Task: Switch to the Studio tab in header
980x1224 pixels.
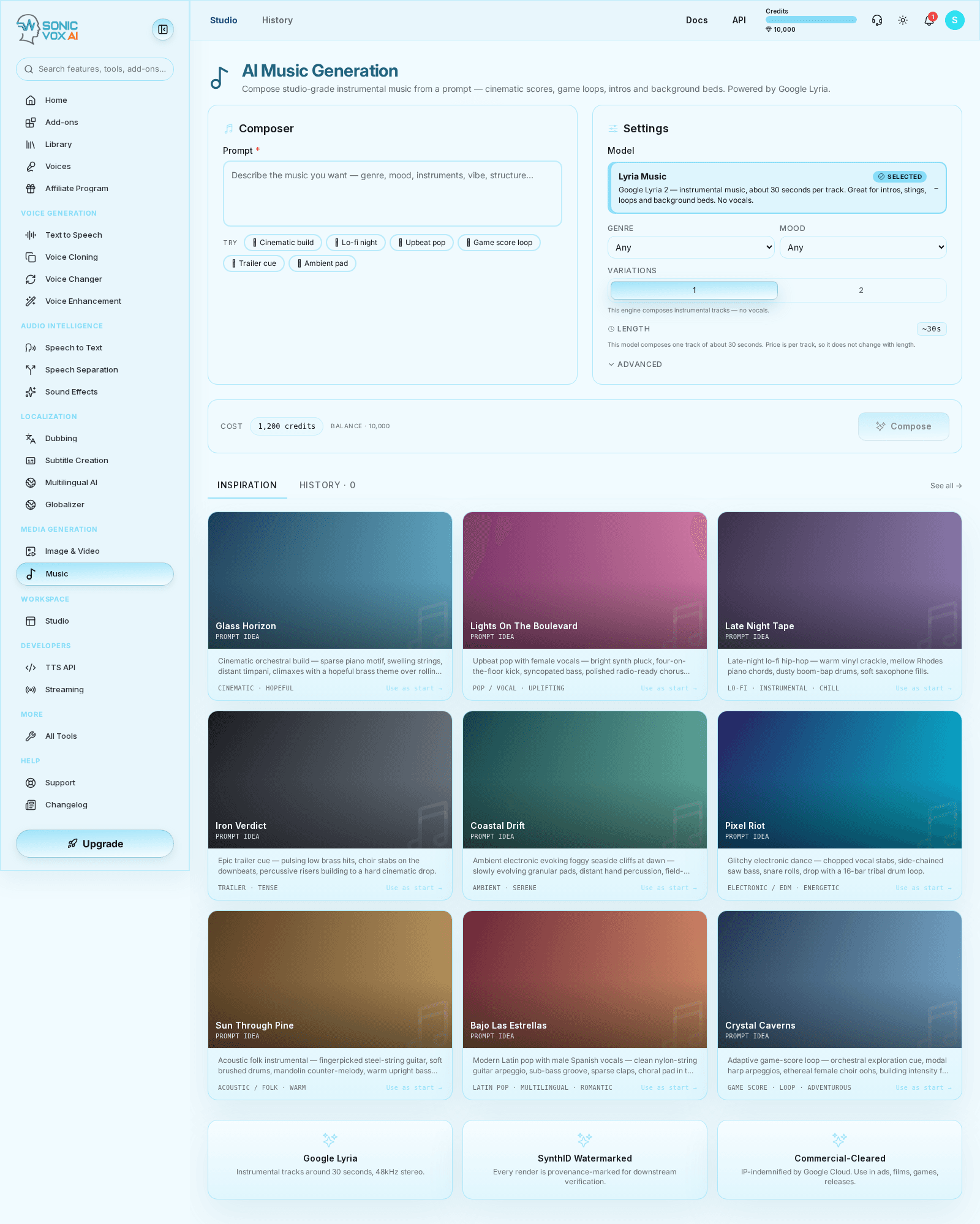Action: pos(224,20)
